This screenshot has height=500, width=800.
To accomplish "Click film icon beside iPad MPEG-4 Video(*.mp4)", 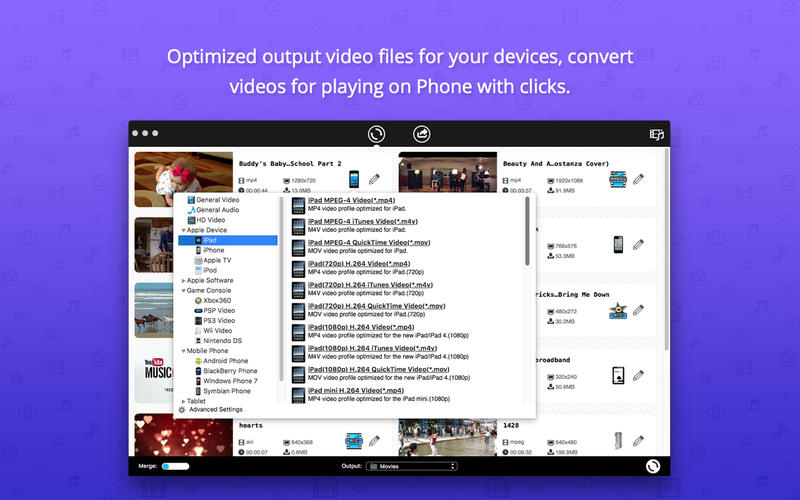I will coord(298,205).
